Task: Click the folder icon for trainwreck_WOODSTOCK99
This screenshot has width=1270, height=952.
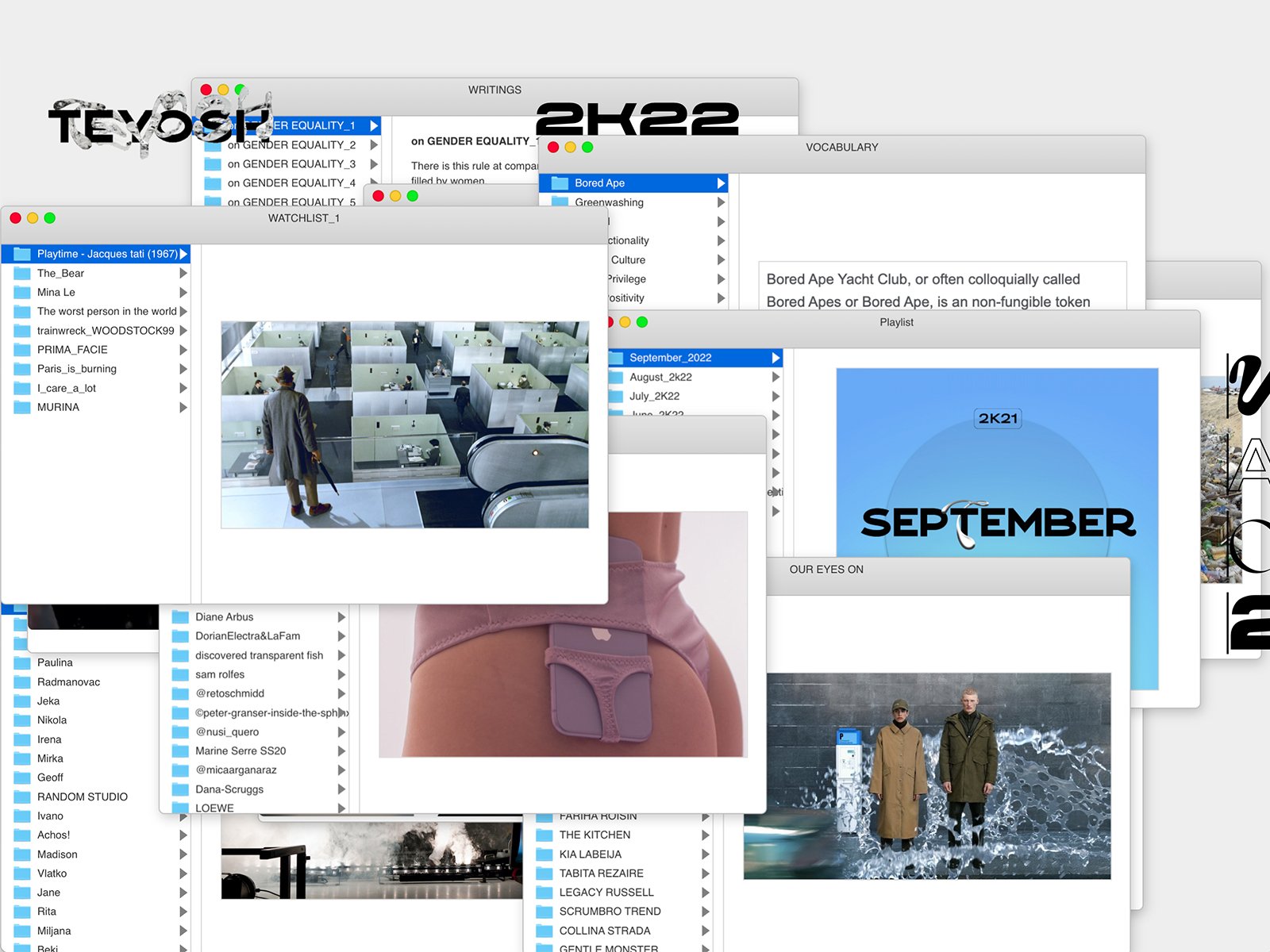Action: tap(22, 331)
